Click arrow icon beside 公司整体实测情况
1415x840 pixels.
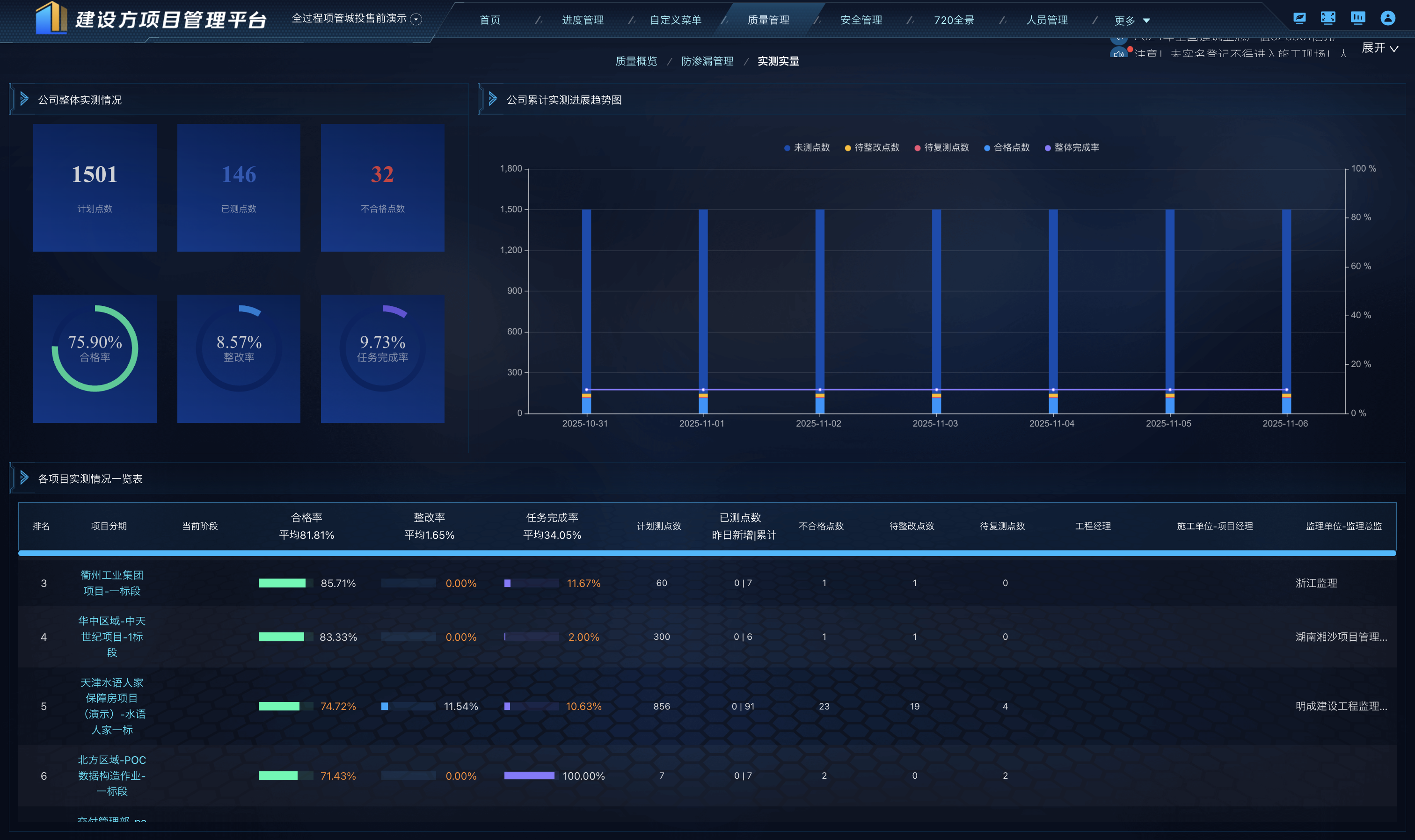[24, 100]
